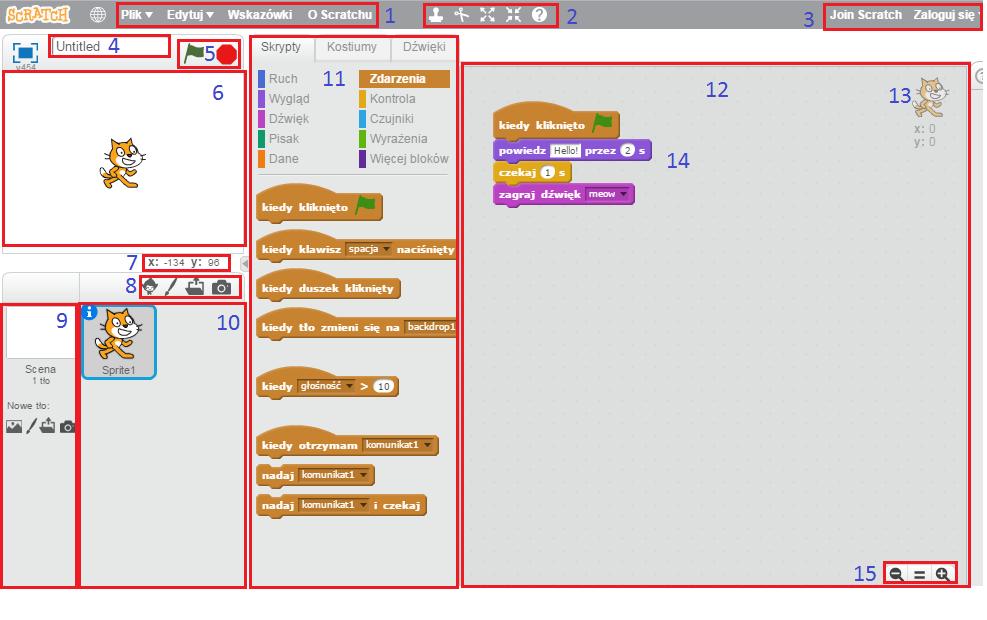Upload sprite from file
987x620 pixels.
tap(195, 287)
